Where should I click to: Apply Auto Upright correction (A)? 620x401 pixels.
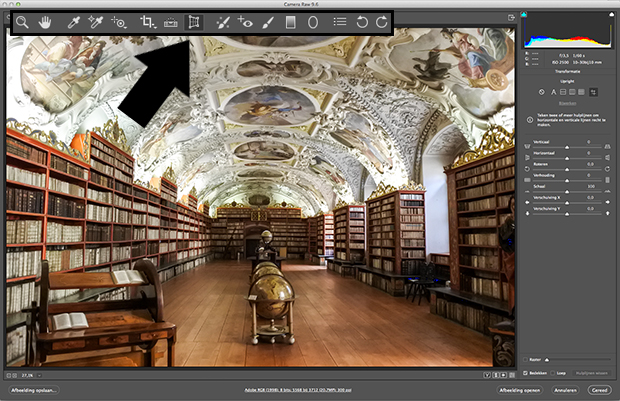click(553, 92)
